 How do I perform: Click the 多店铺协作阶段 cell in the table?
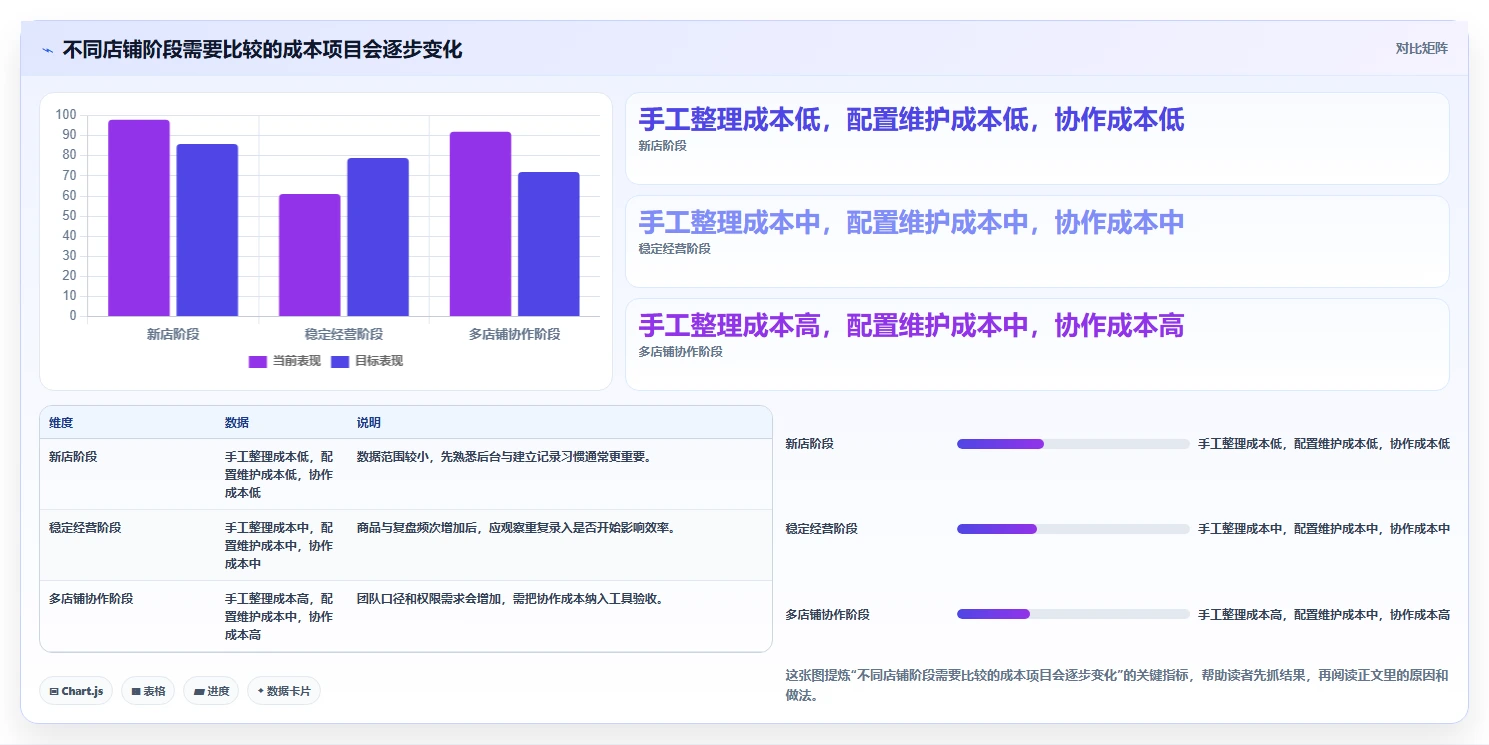91,599
